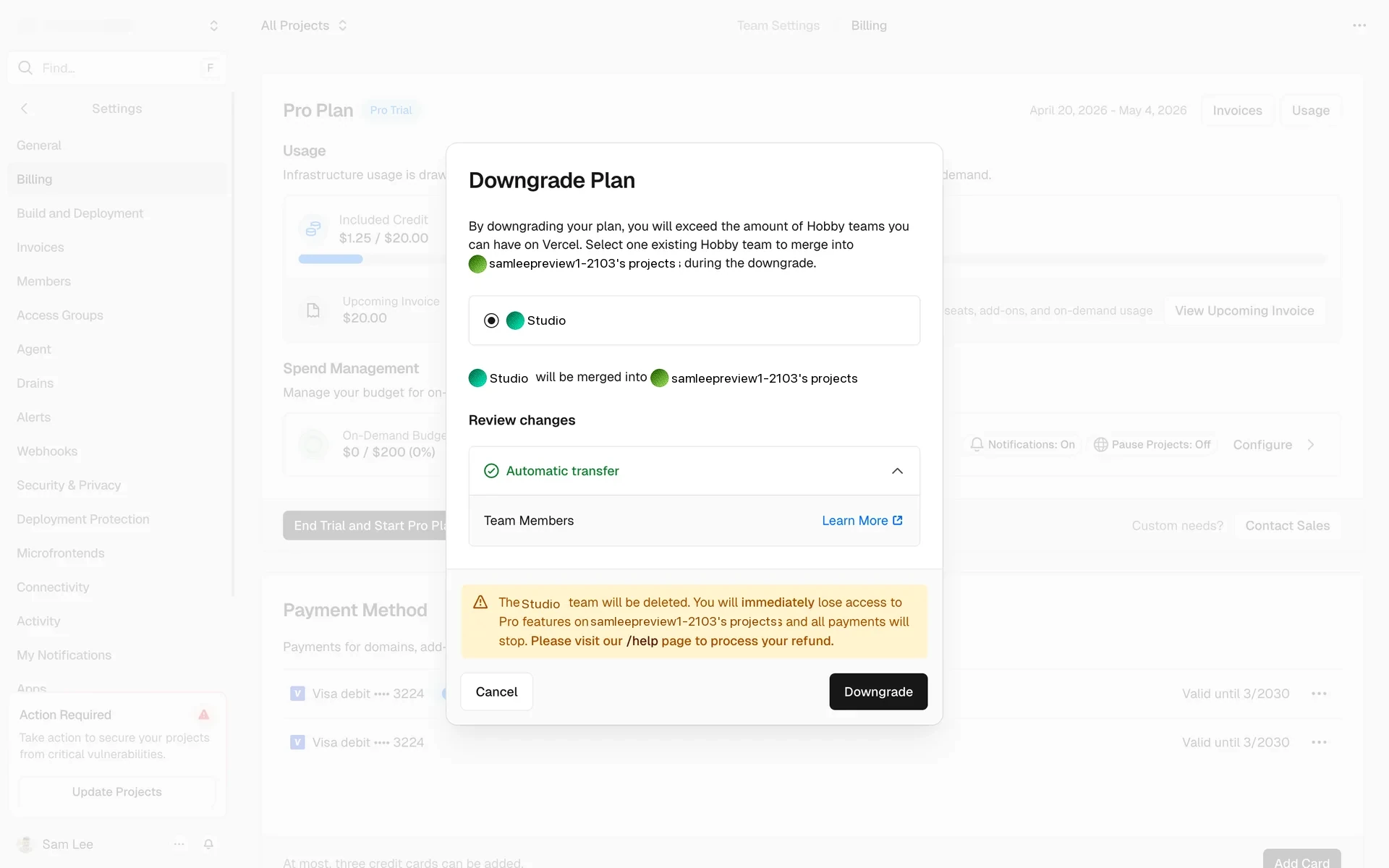
Task: Open options for first Visa debit card
Action: (x=1319, y=694)
